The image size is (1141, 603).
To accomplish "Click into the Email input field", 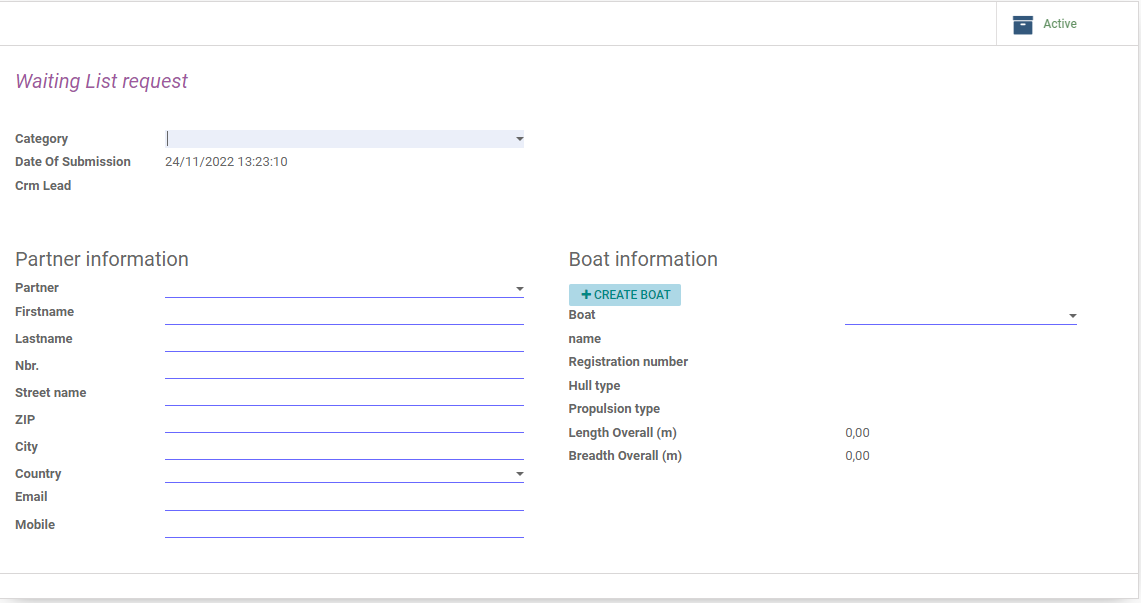I will point(344,500).
